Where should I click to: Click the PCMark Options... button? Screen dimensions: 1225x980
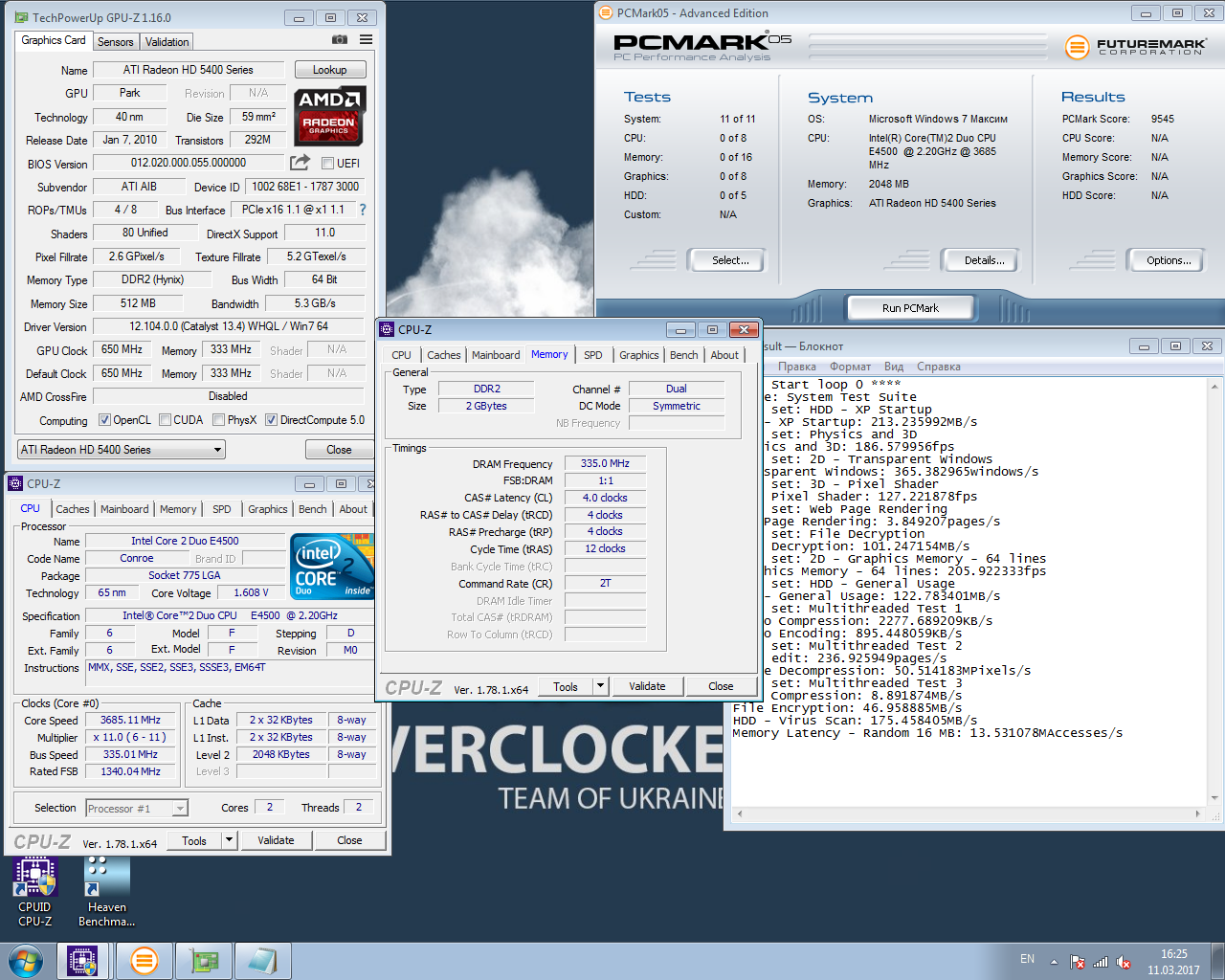1168,260
